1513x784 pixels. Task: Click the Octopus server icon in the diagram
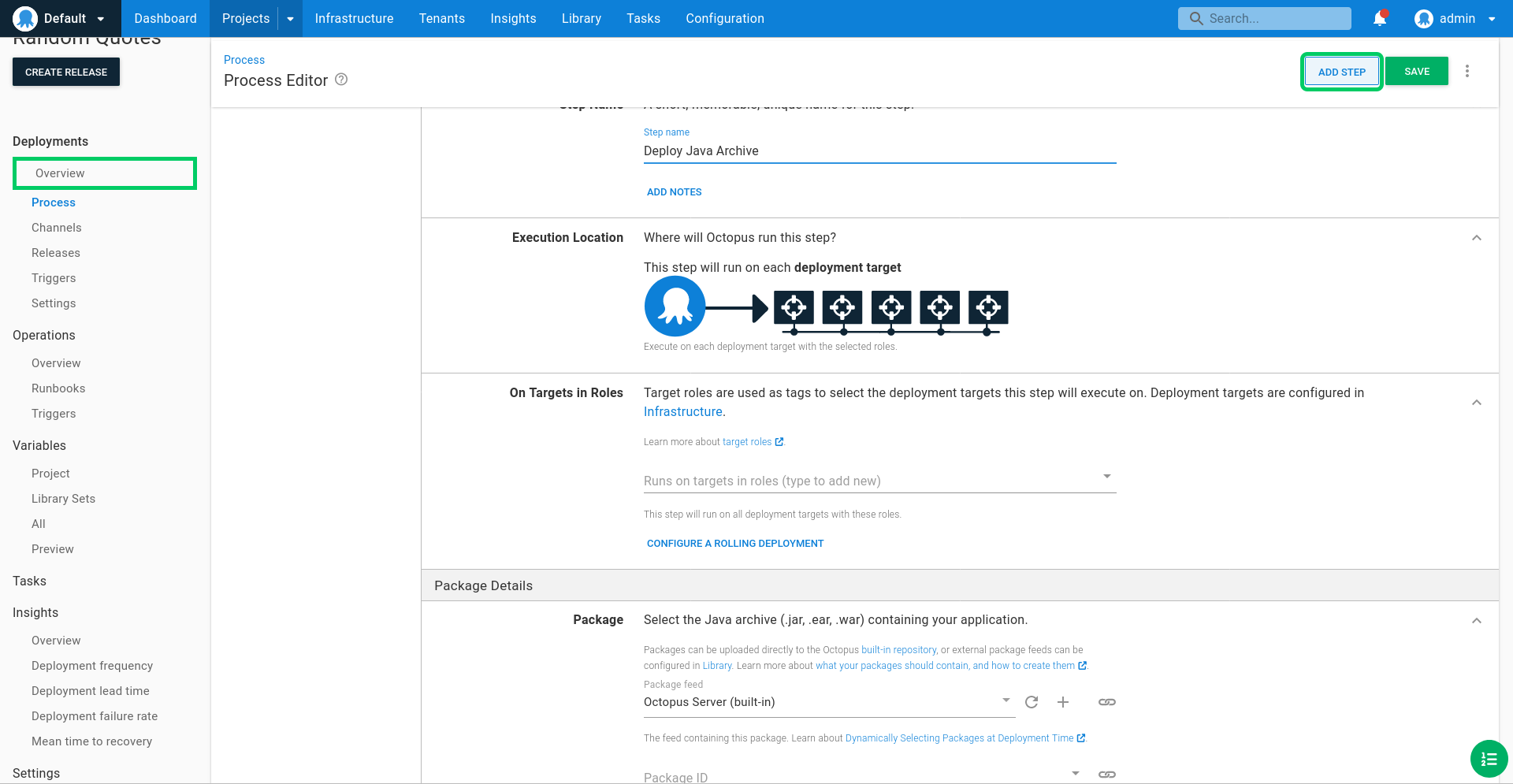(x=675, y=307)
